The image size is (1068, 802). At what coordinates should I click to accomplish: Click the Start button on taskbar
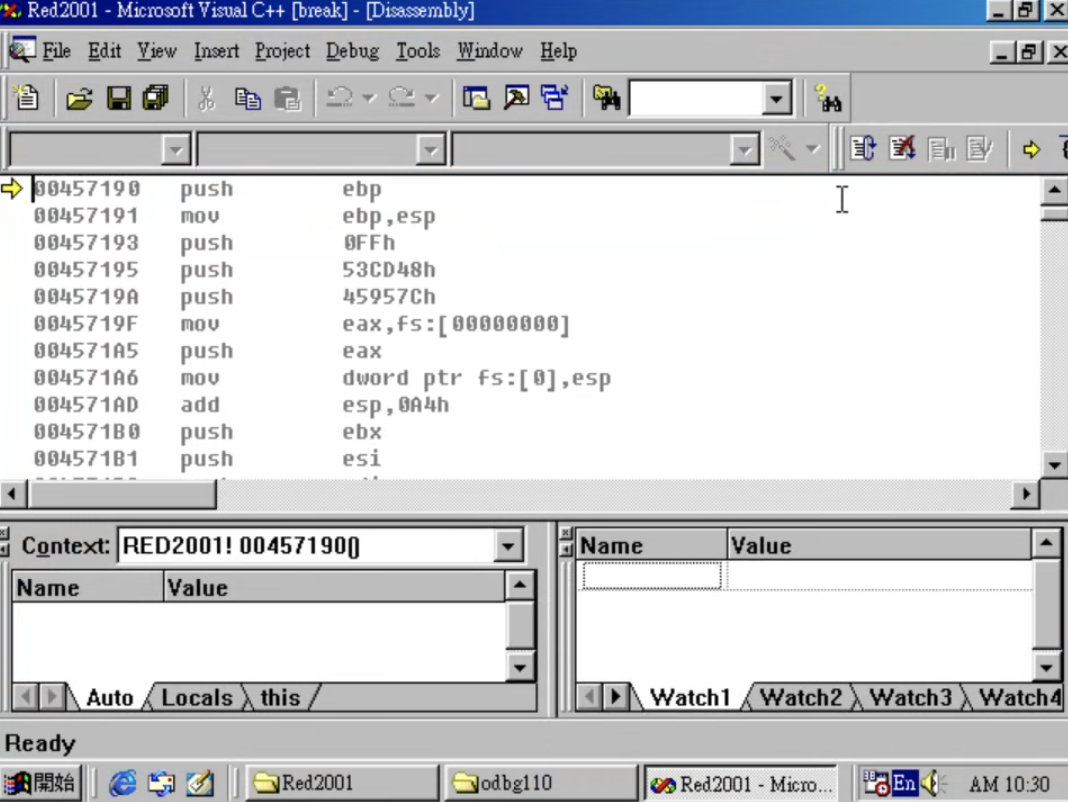[41, 783]
